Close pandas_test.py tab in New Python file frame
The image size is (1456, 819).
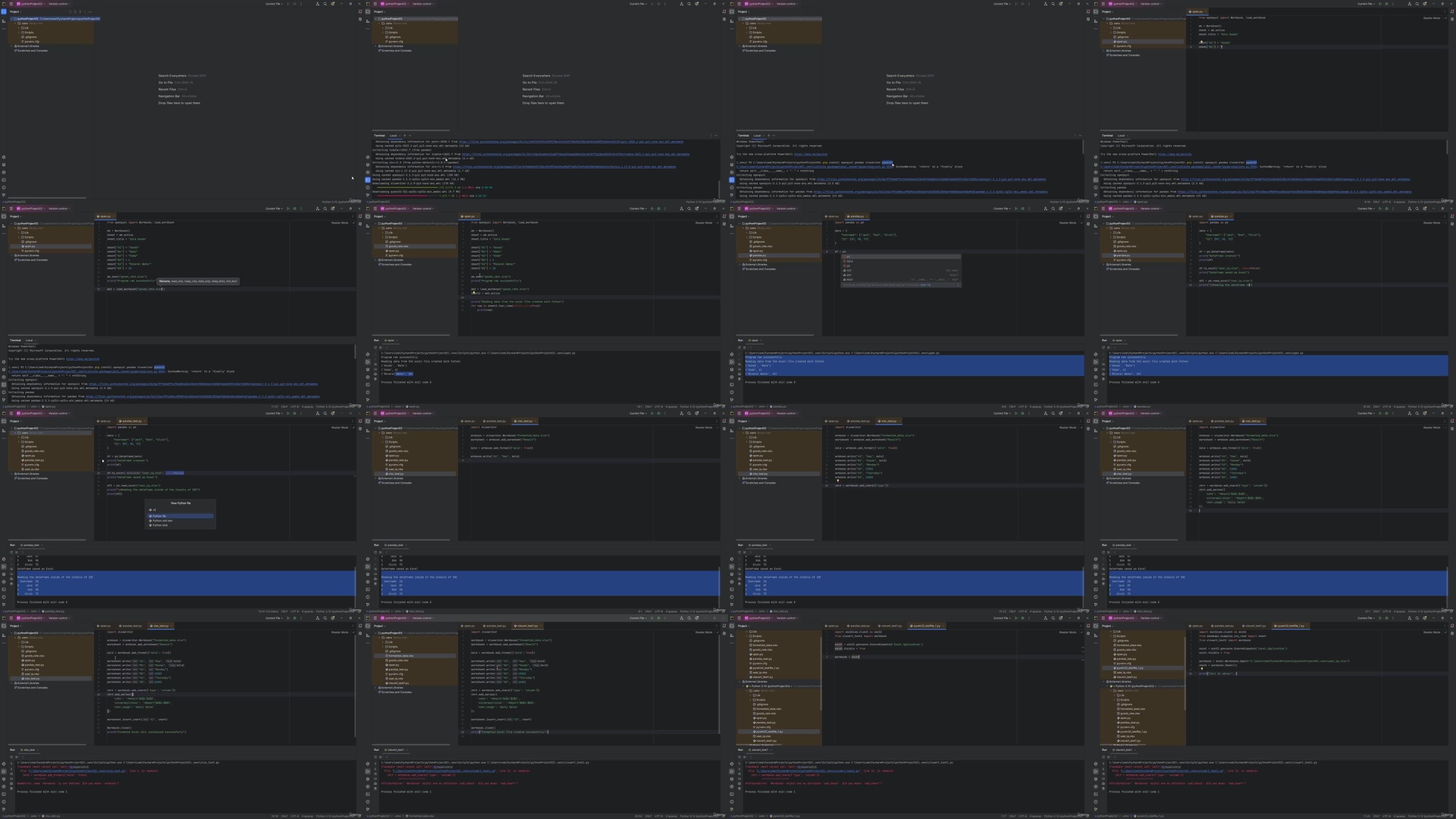pos(145,421)
